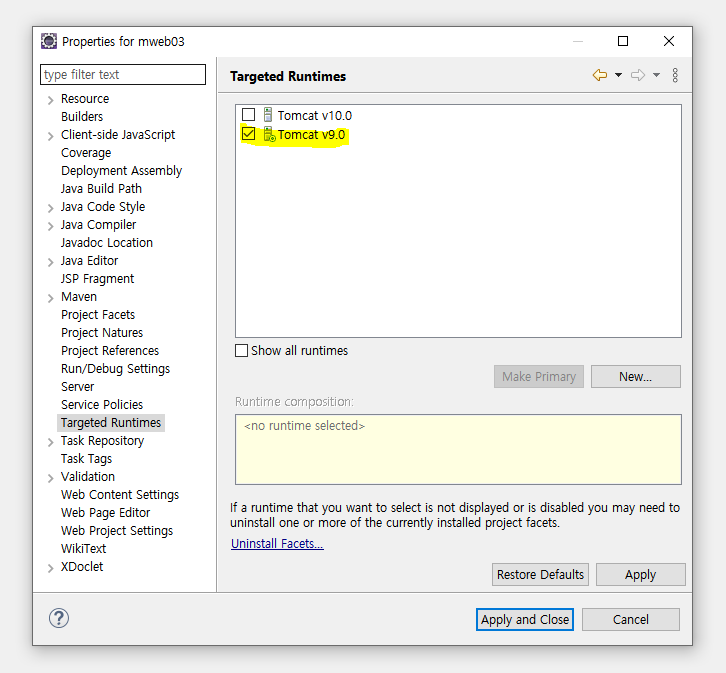
Task: Click the back navigation arrow icon
Action: pos(600,75)
